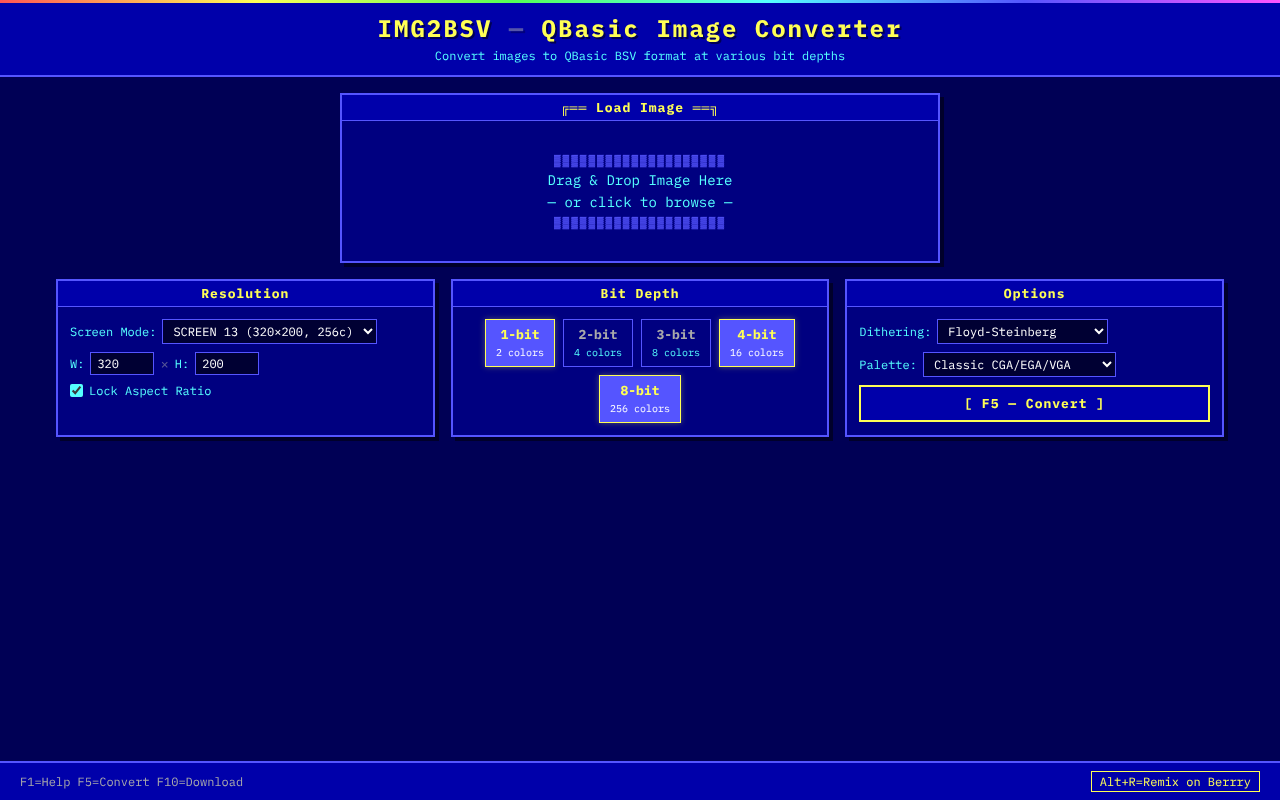Click the 'or click to browse' text
The image size is (1280, 800).
click(640, 203)
